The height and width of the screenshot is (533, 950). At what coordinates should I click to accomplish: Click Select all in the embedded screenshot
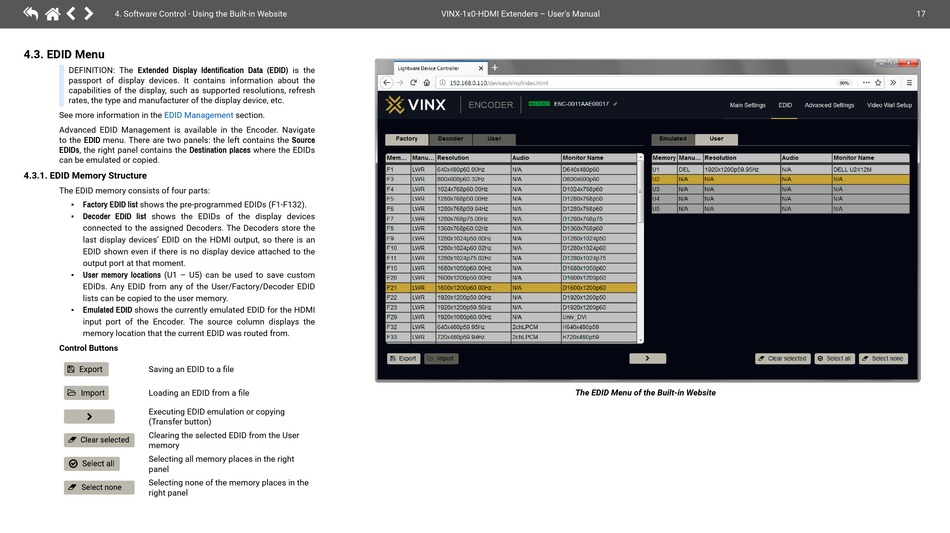click(x=834, y=359)
